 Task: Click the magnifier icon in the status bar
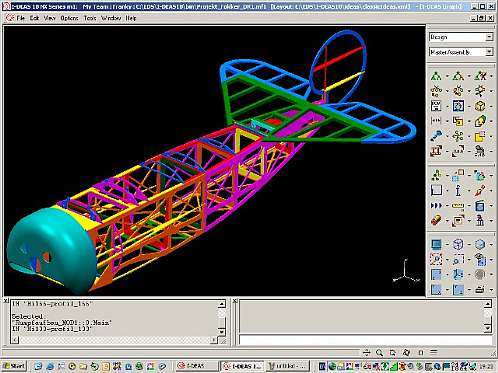379,352
